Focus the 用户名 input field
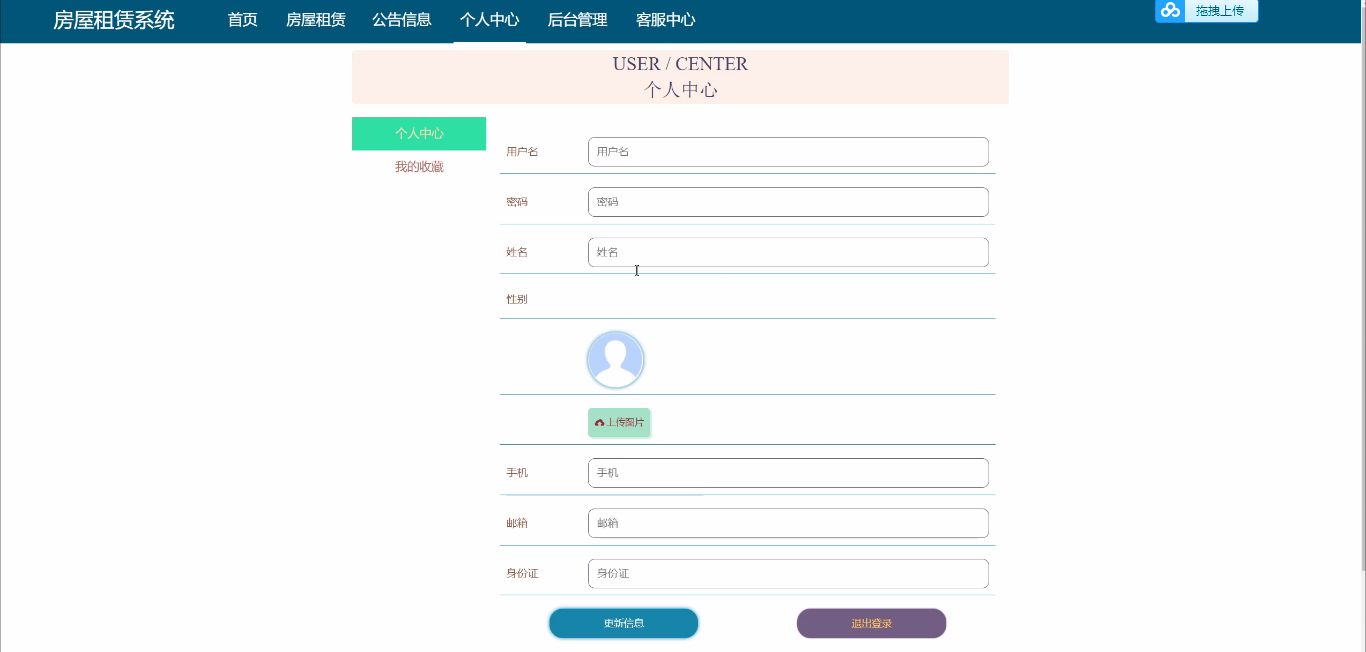 (788, 152)
